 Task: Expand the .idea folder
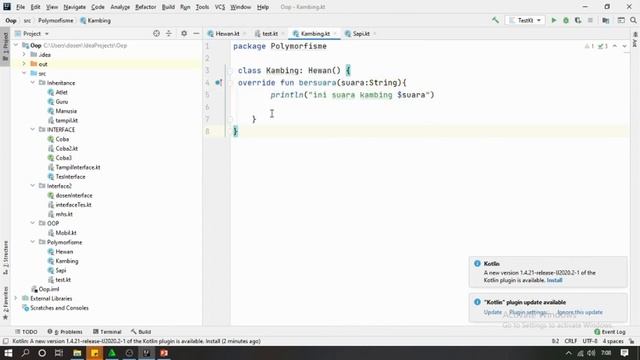coord(24,54)
